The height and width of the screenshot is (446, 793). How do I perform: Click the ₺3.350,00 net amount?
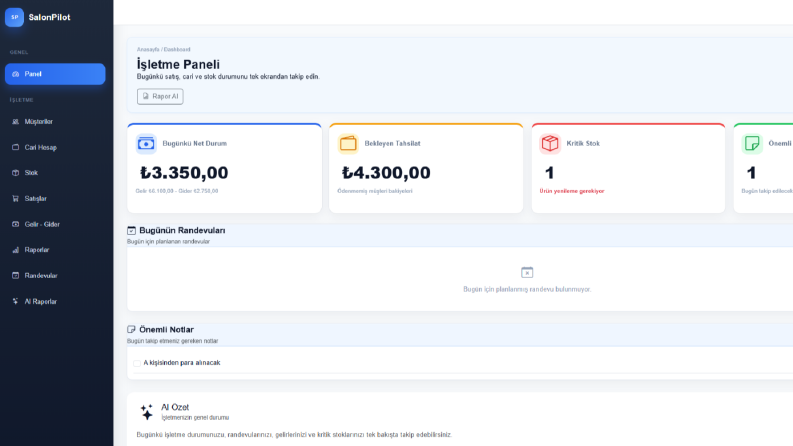tap(184, 173)
